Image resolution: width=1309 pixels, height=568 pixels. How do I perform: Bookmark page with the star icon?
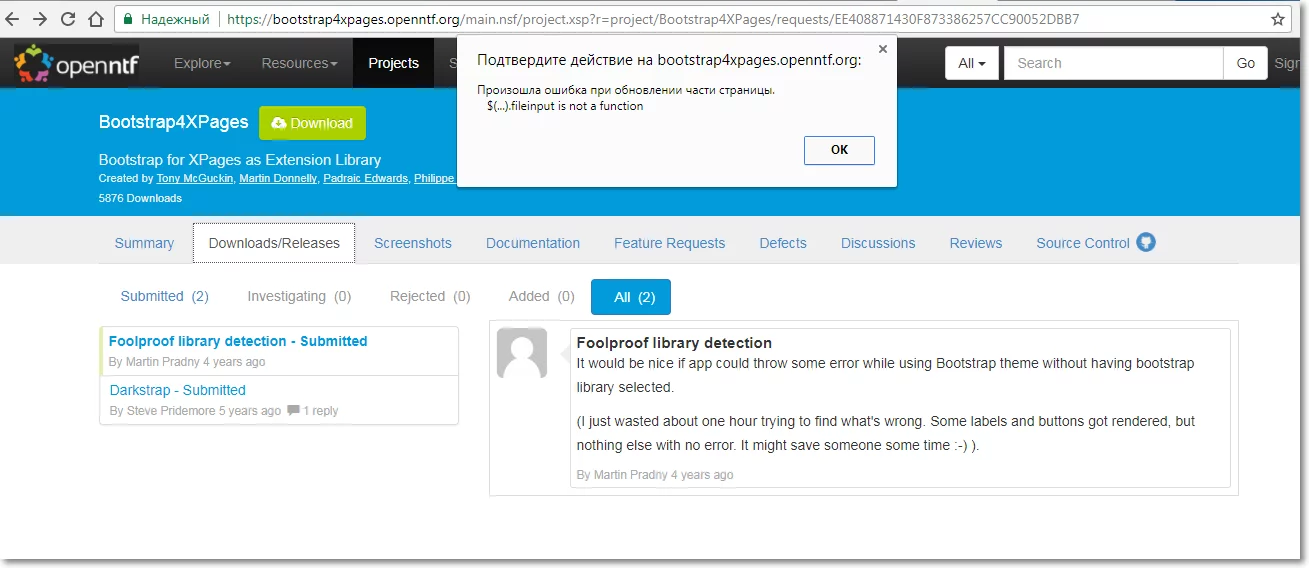[1278, 19]
